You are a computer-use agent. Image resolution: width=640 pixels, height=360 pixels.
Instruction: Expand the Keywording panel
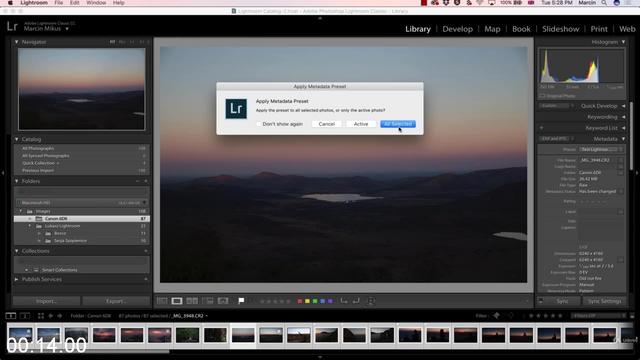[x=623, y=117]
